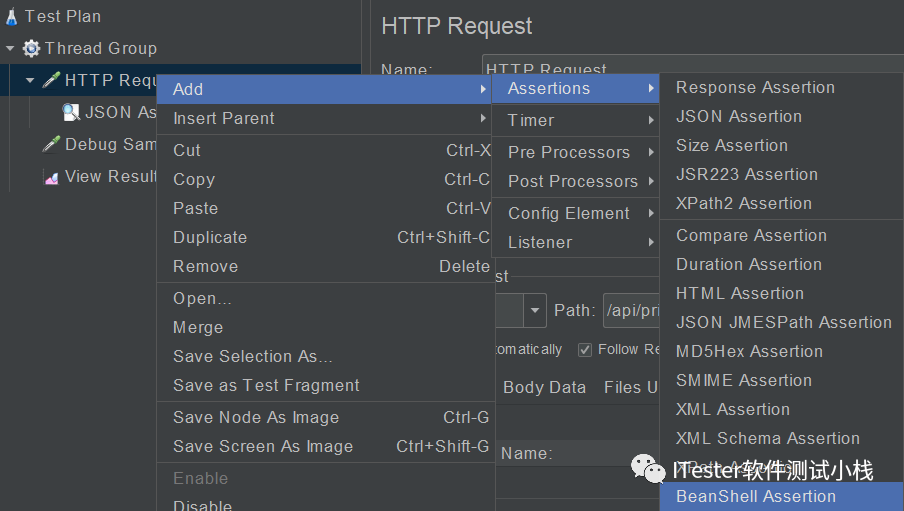The width and height of the screenshot is (904, 511).
Task: Expand the Pre Processors submenu arrow
Action: tap(651, 152)
